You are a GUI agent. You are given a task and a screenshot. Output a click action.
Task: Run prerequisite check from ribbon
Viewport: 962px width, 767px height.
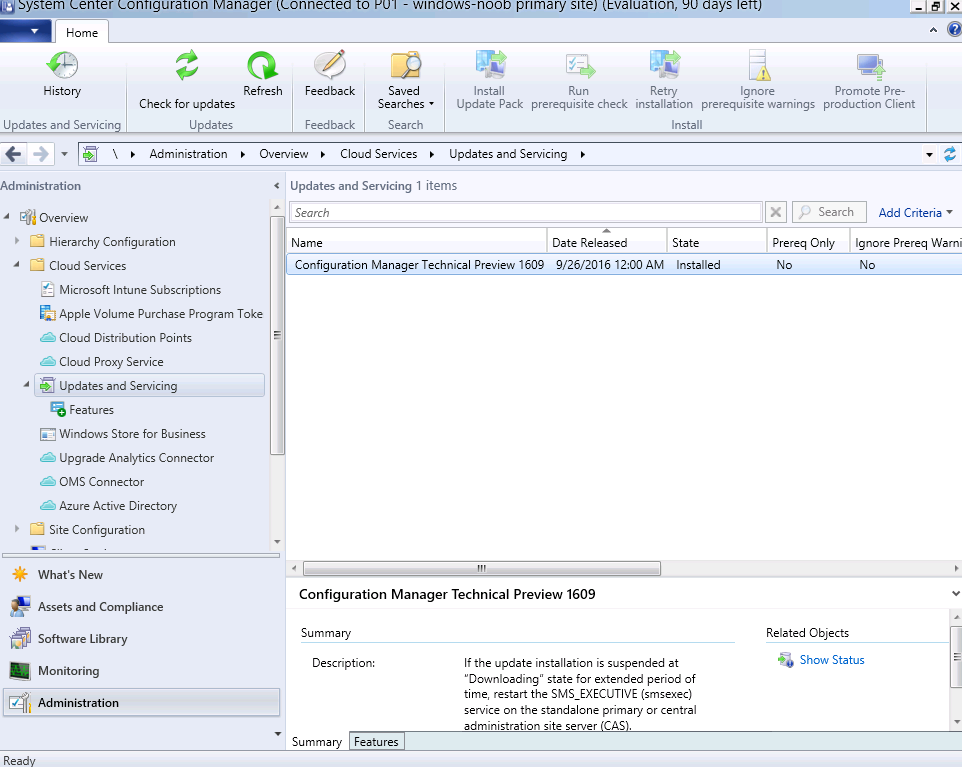click(x=579, y=80)
